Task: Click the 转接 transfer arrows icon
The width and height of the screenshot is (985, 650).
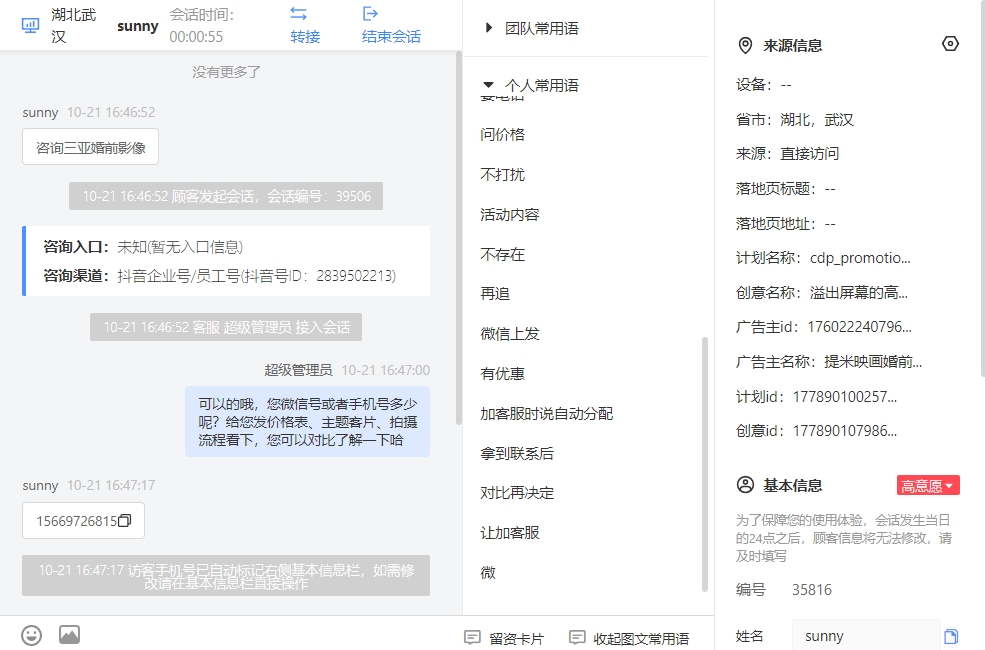Action: click(298, 14)
